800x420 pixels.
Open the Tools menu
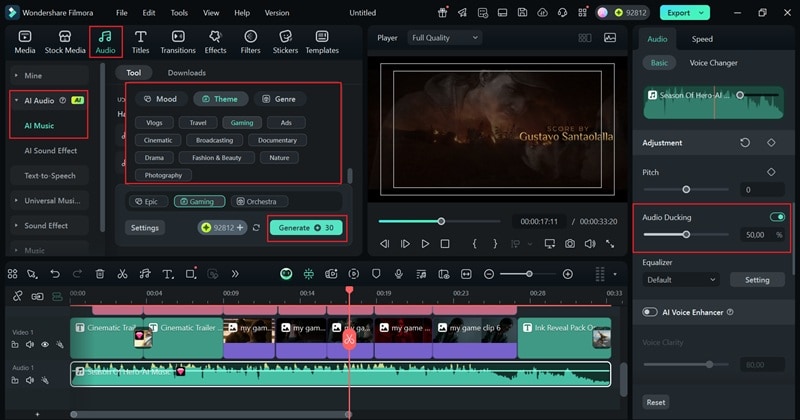click(179, 13)
